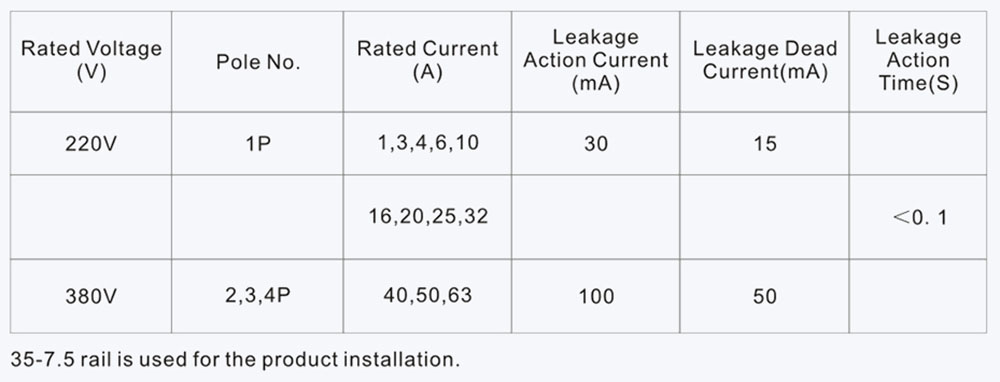1000x382 pixels.
Task: Select the 16,20,25,32 rated current cell
Action: 427,217
